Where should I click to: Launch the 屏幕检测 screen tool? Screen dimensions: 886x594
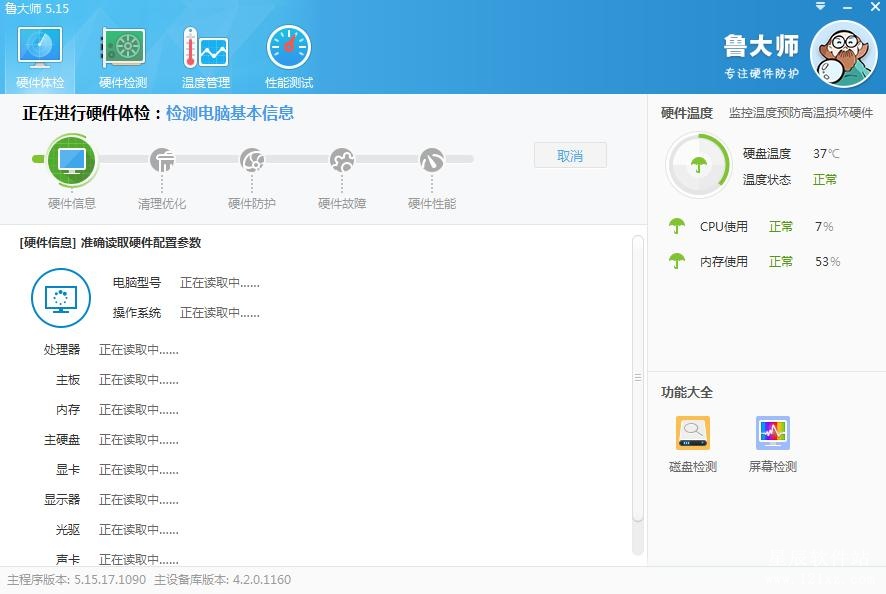click(772, 444)
